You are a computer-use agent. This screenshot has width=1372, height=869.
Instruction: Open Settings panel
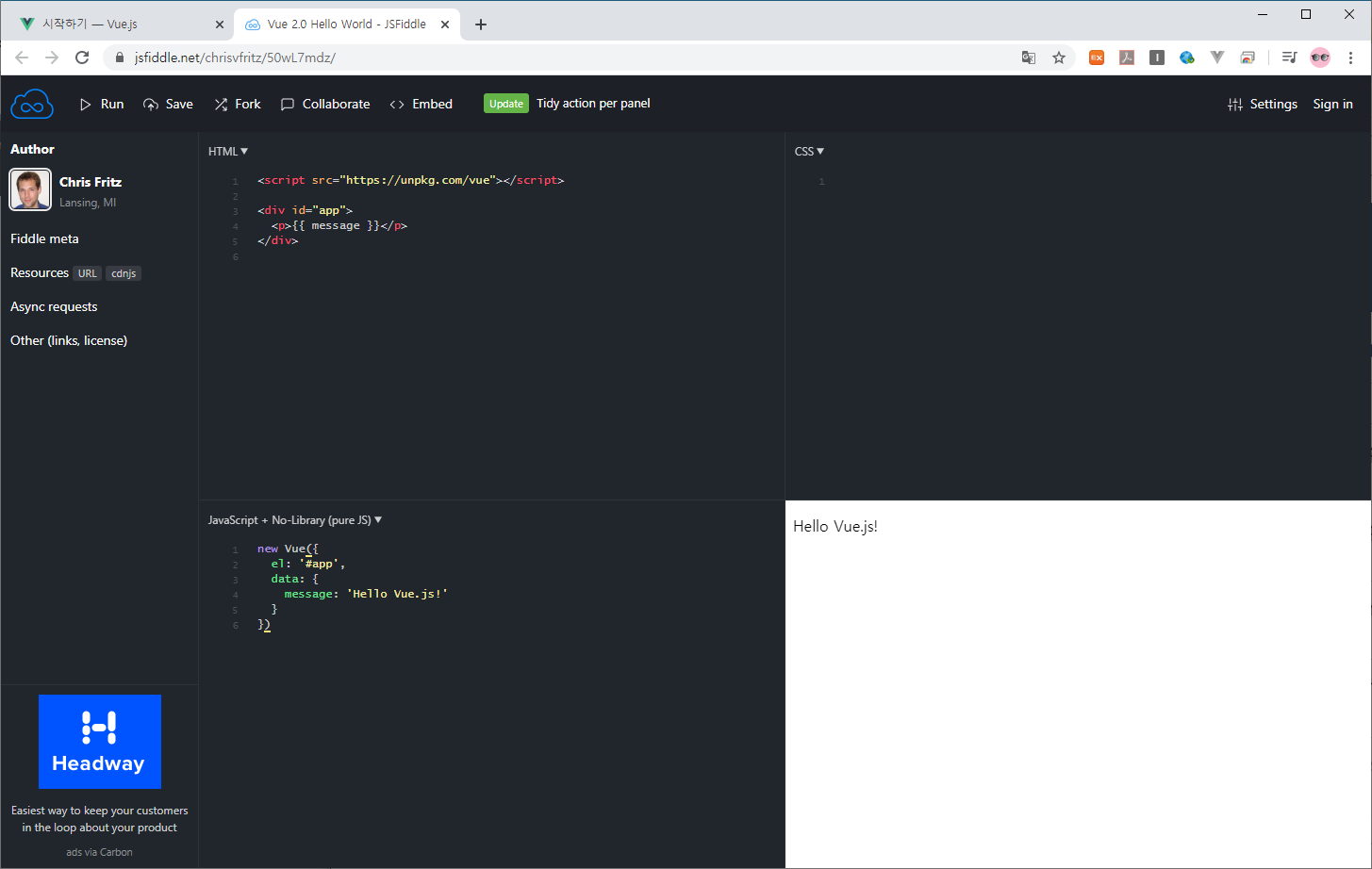1263,104
